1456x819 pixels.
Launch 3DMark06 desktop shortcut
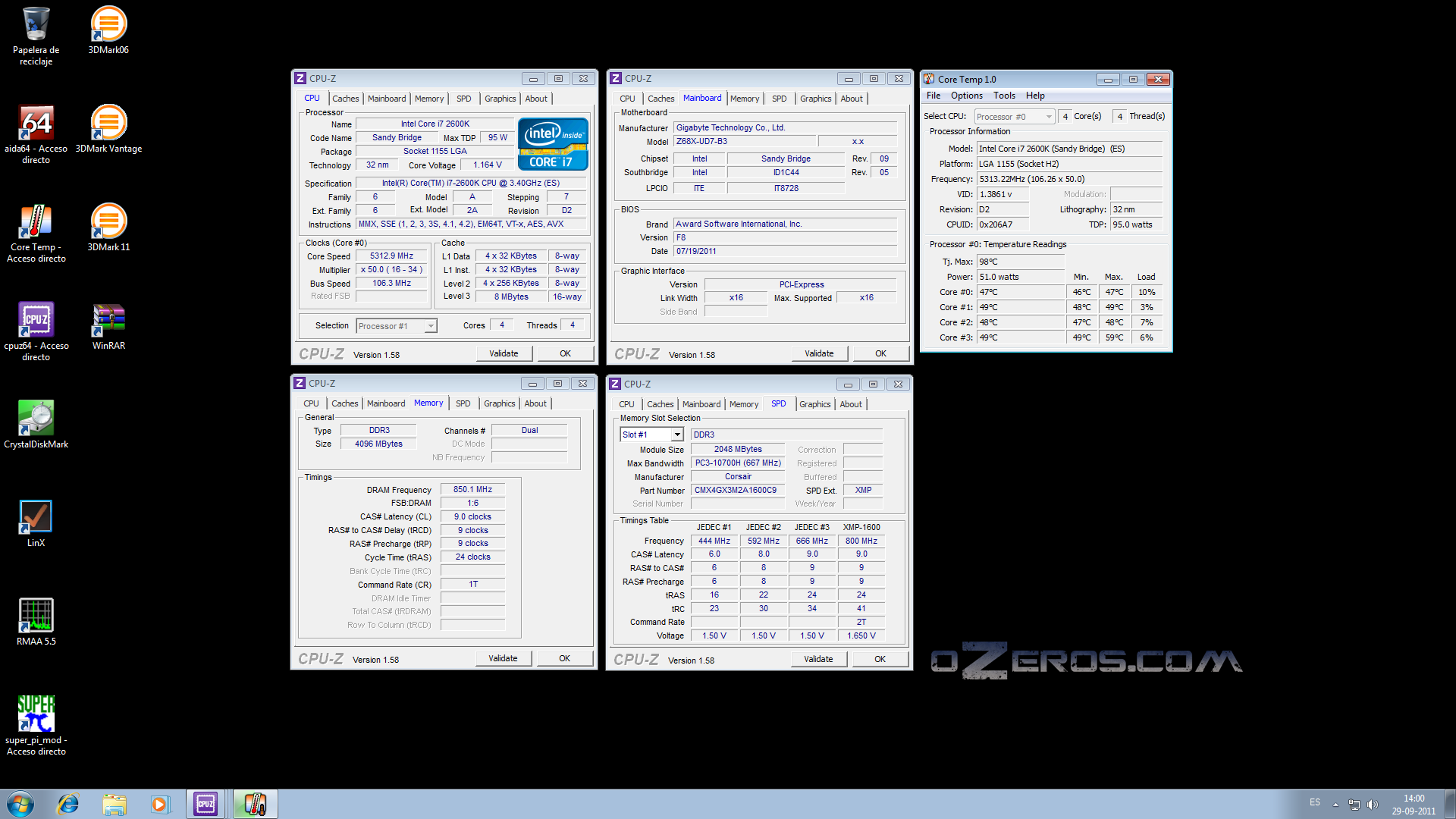point(108,30)
